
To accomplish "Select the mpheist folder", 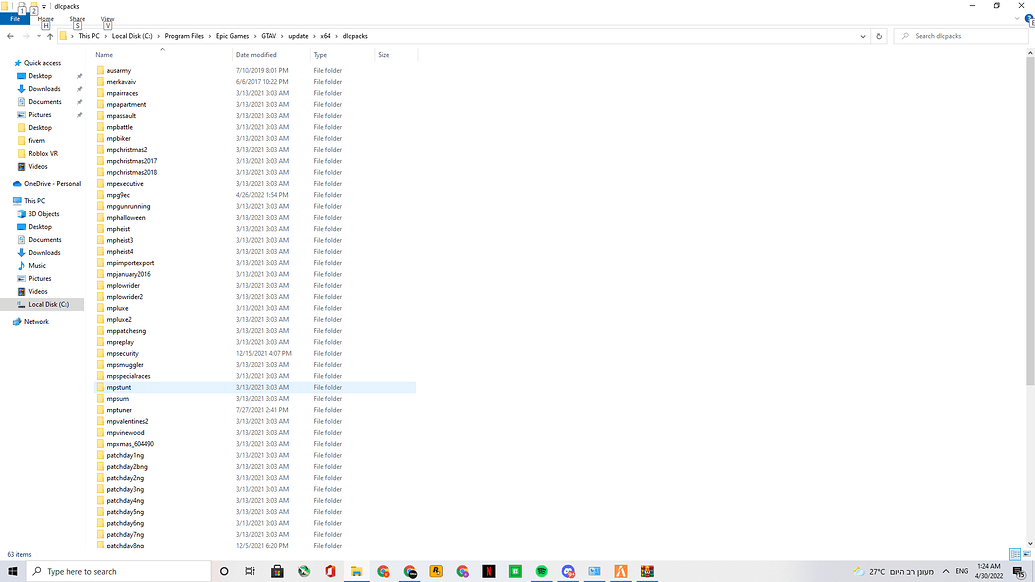I will (x=120, y=229).
